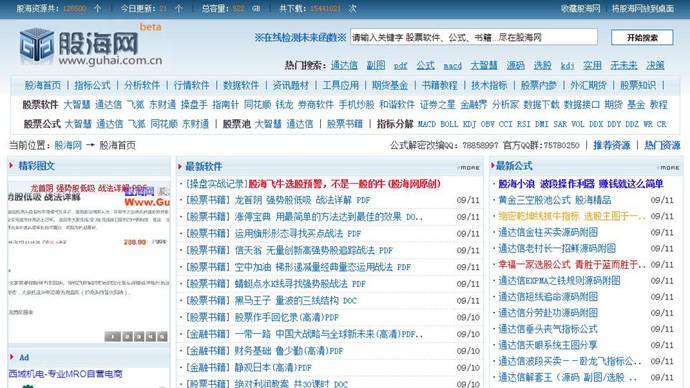Click hot search term kdj

click(x=567, y=66)
